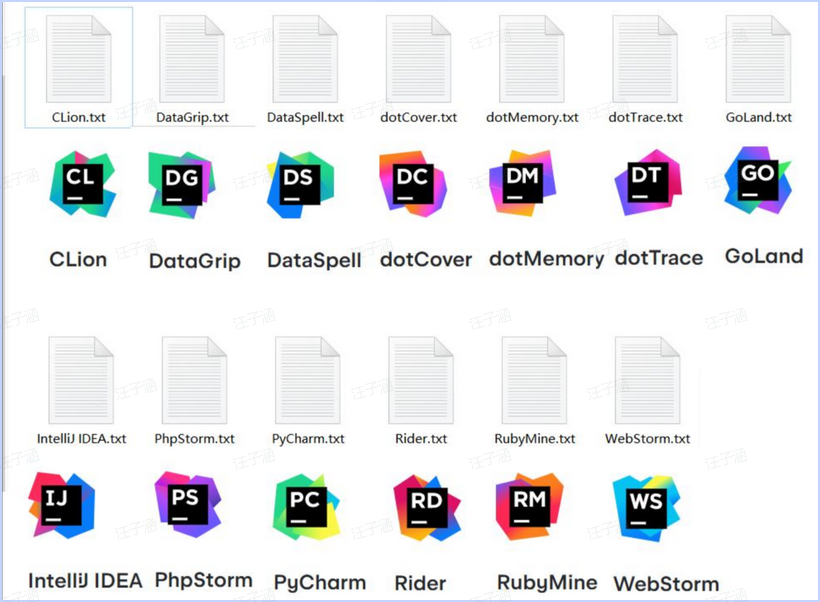Click the large Rider product label
The image size is (820, 602).
(x=420, y=583)
